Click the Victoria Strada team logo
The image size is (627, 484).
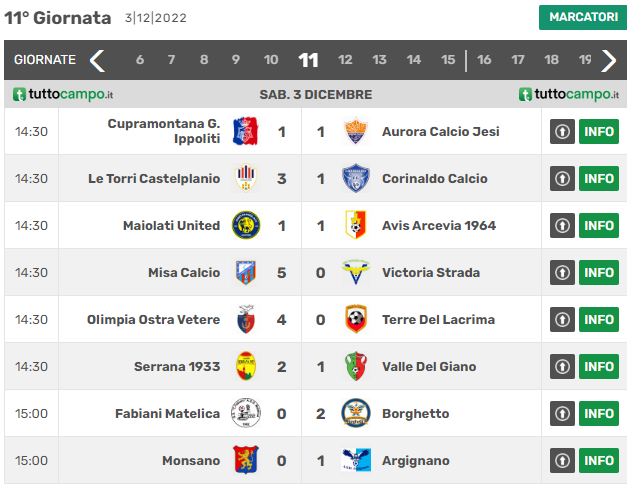(x=356, y=272)
